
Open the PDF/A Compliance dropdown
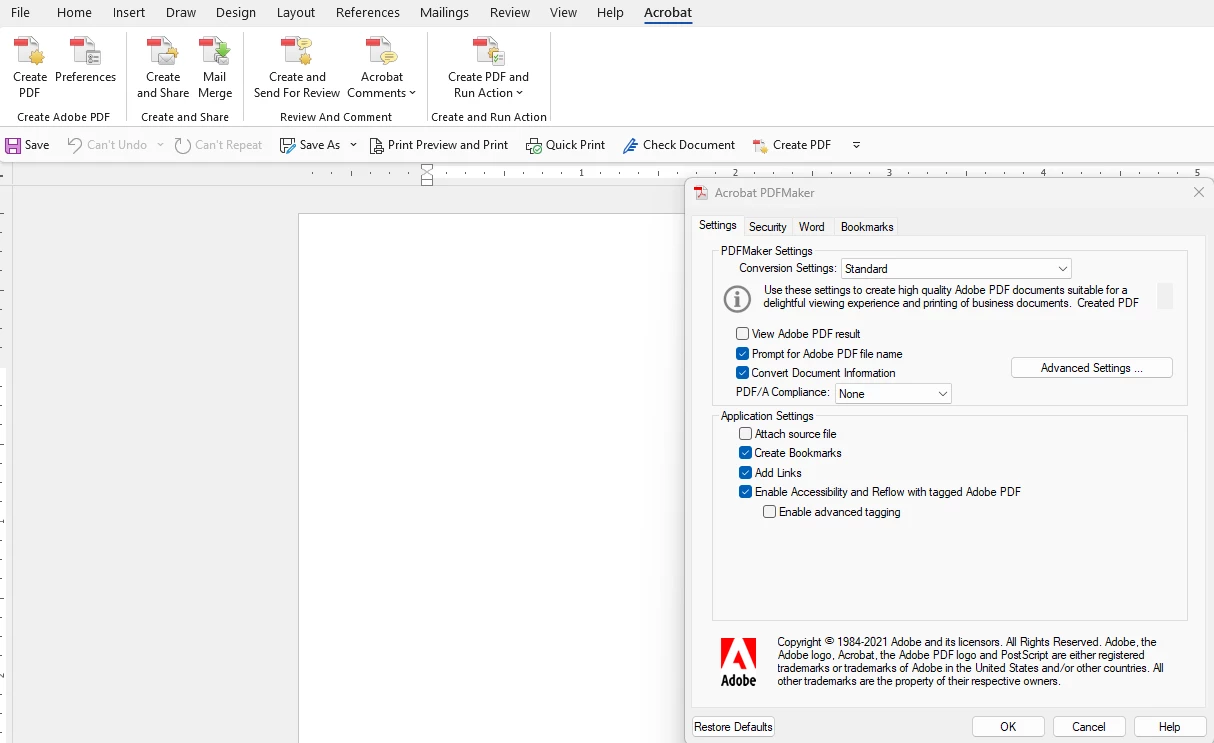tap(893, 394)
